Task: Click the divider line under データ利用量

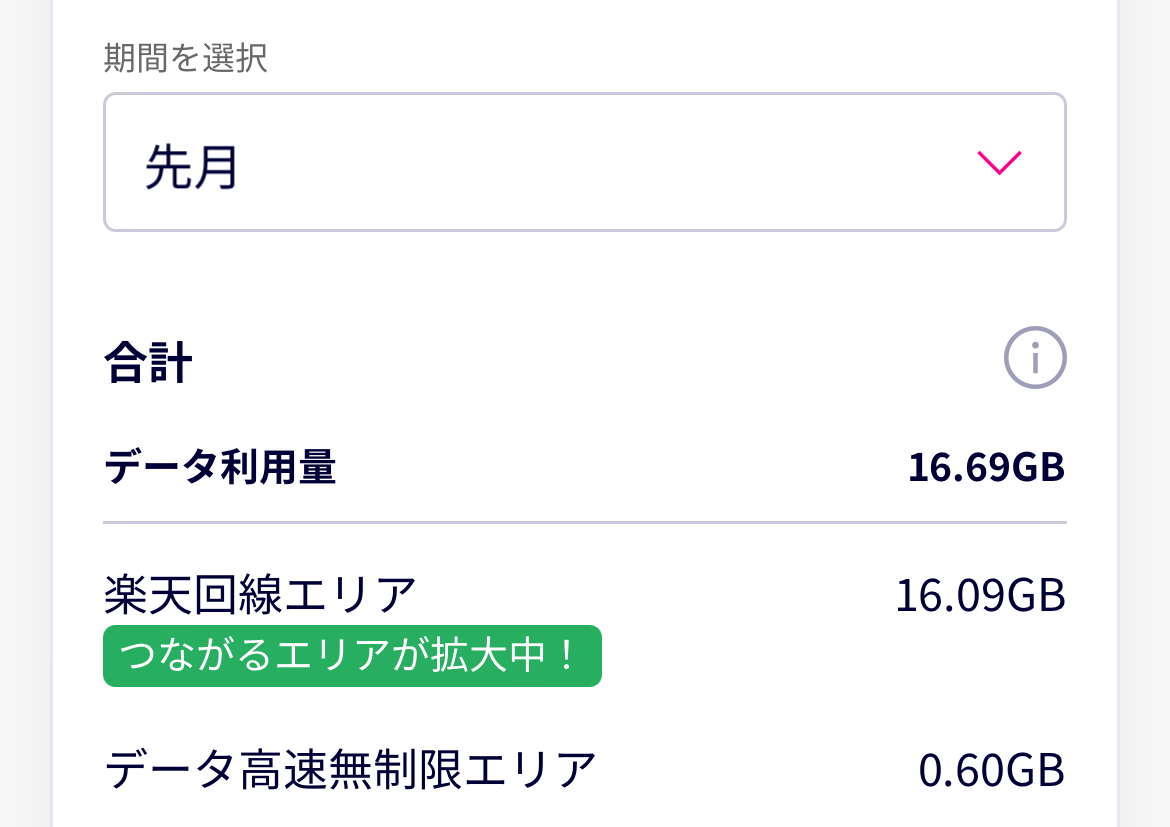Action: pyautogui.click(x=585, y=523)
